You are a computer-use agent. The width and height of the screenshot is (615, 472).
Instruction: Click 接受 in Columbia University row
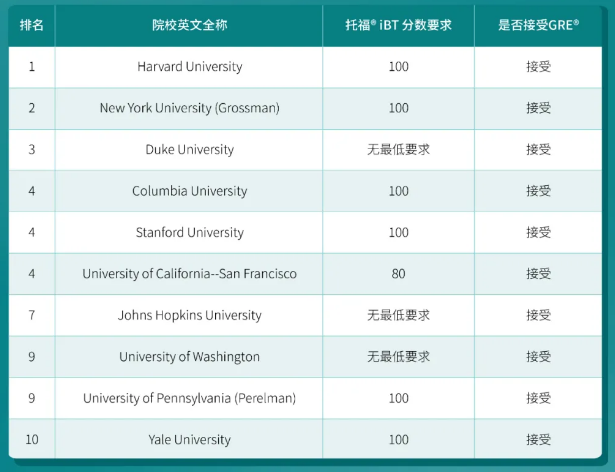click(539, 191)
